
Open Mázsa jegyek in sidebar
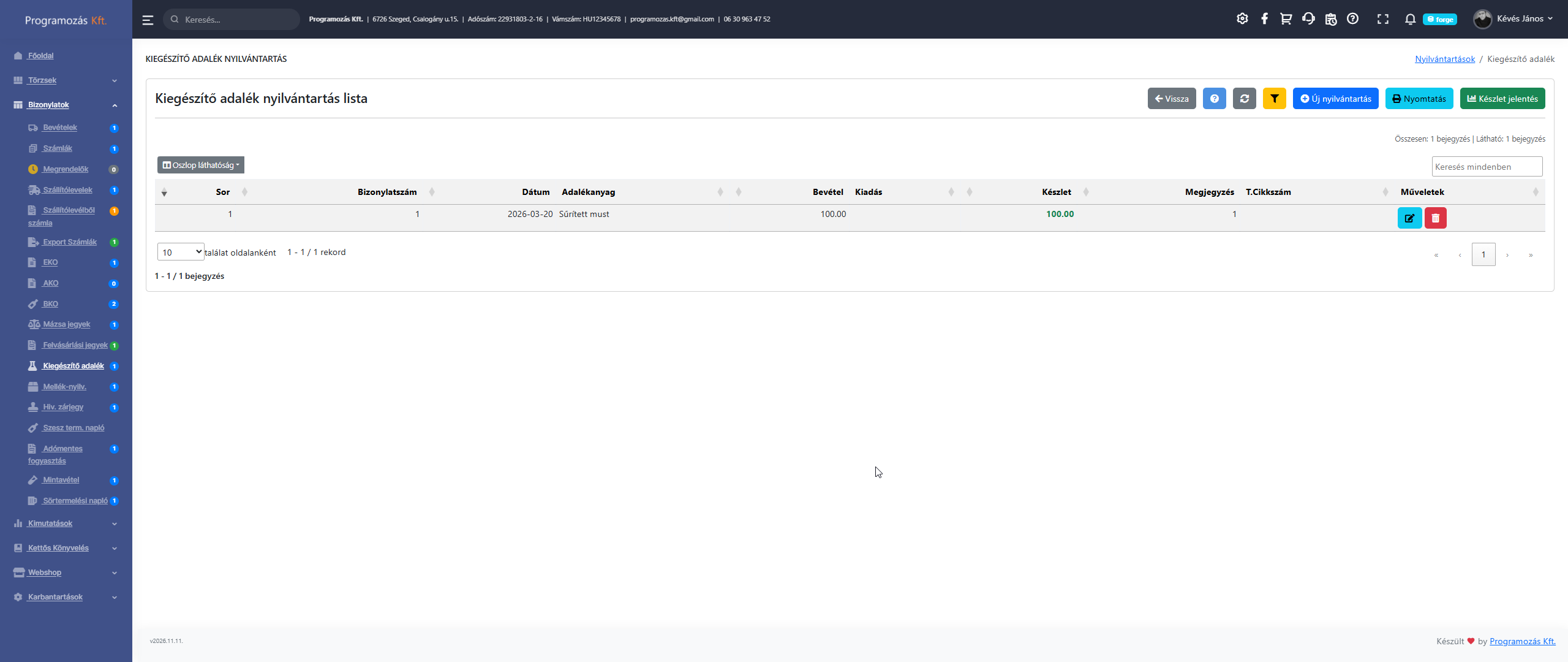(x=66, y=324)
